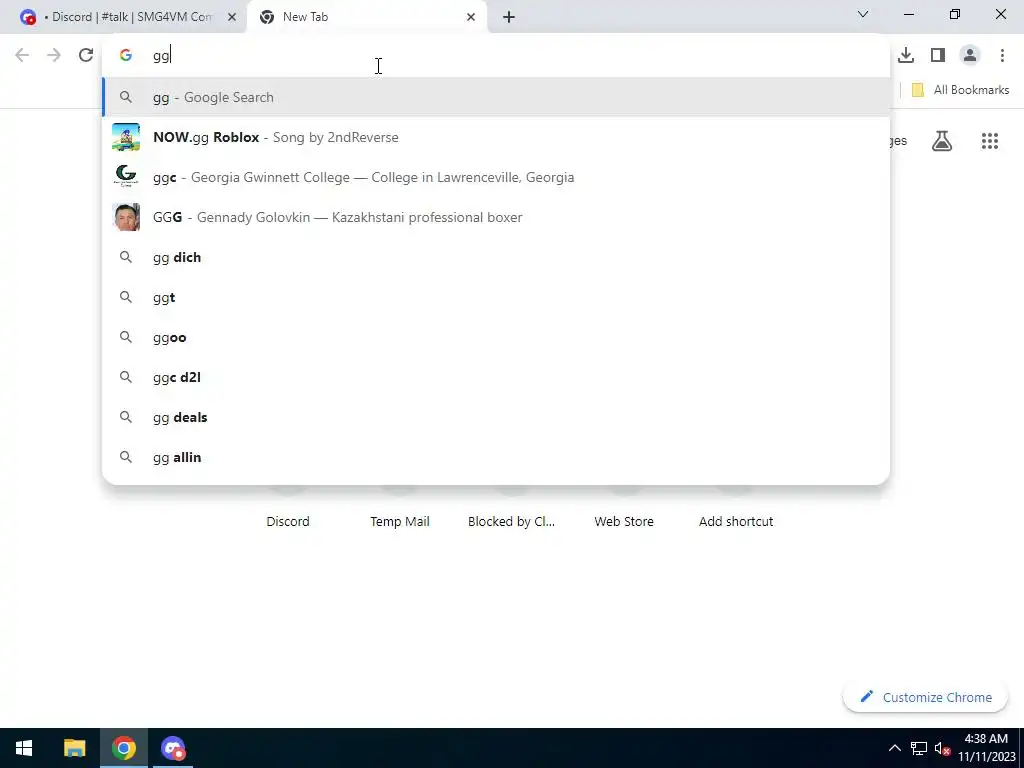Select the New Tab tab
The image size is (1024, 768).
[x=366, y=17]
